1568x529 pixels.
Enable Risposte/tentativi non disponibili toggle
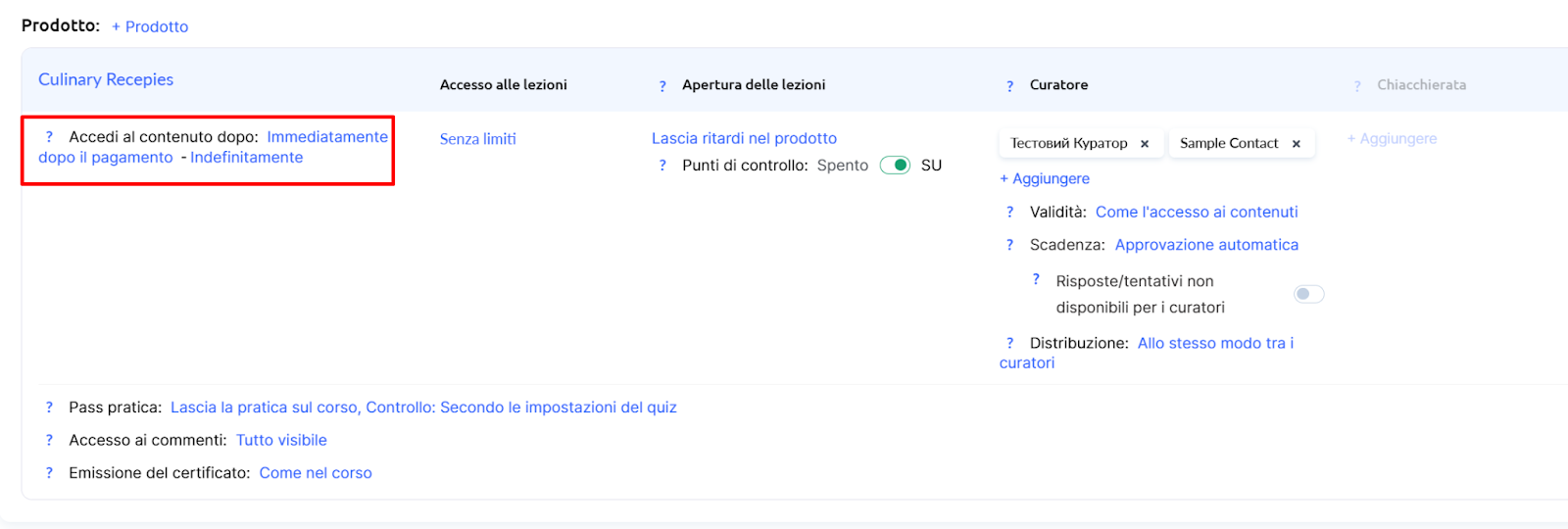click(x=1308, y=294)
